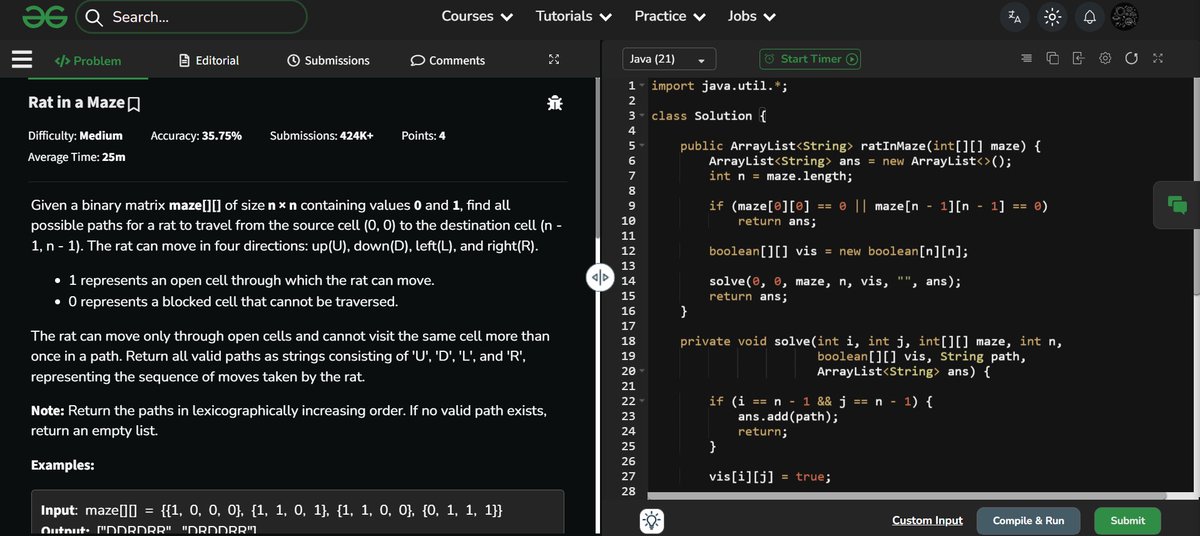1200x536 pixels.
Task: Open the Java (21) language dropdown
Action: 669,59
